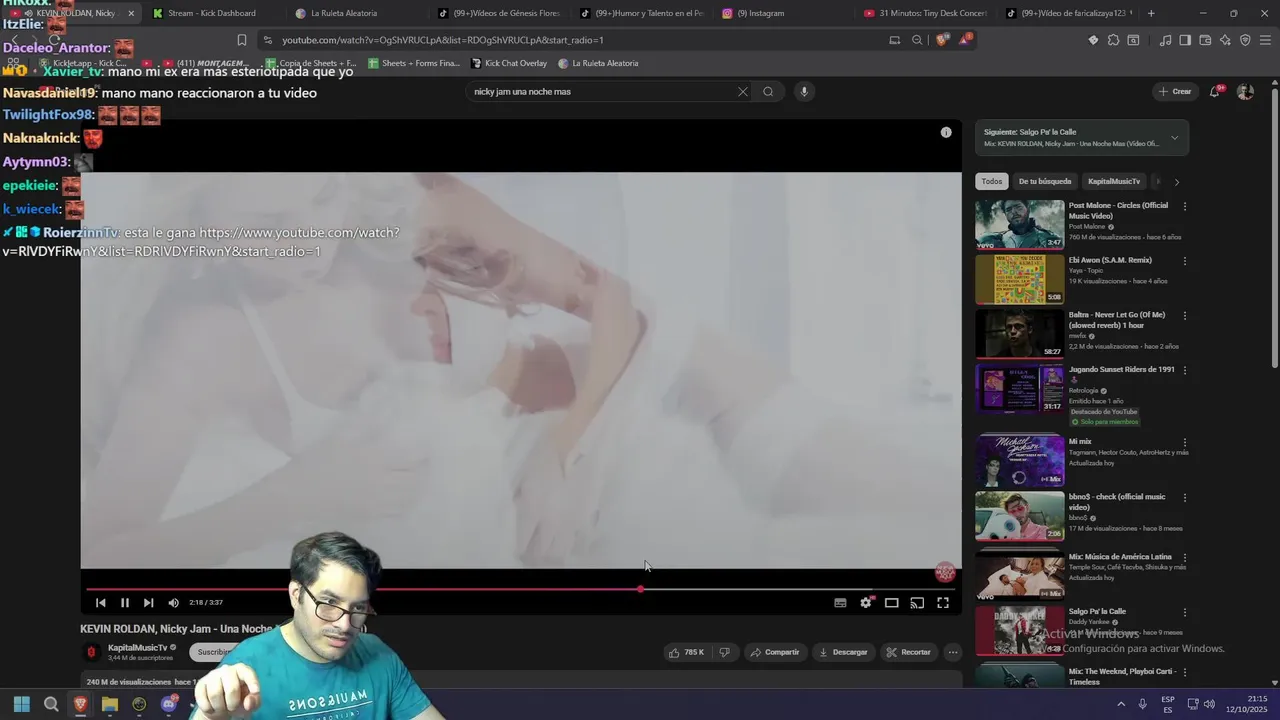Like the video with 785 K likes

pyautogui.click(x=686, y=652)
